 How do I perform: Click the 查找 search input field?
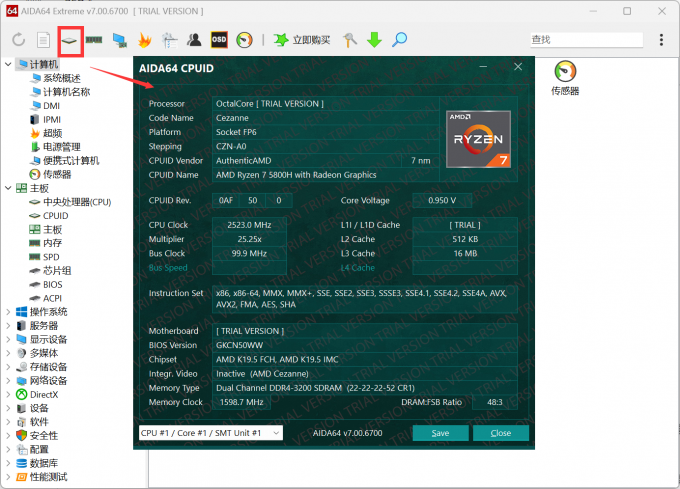(586, 40)
